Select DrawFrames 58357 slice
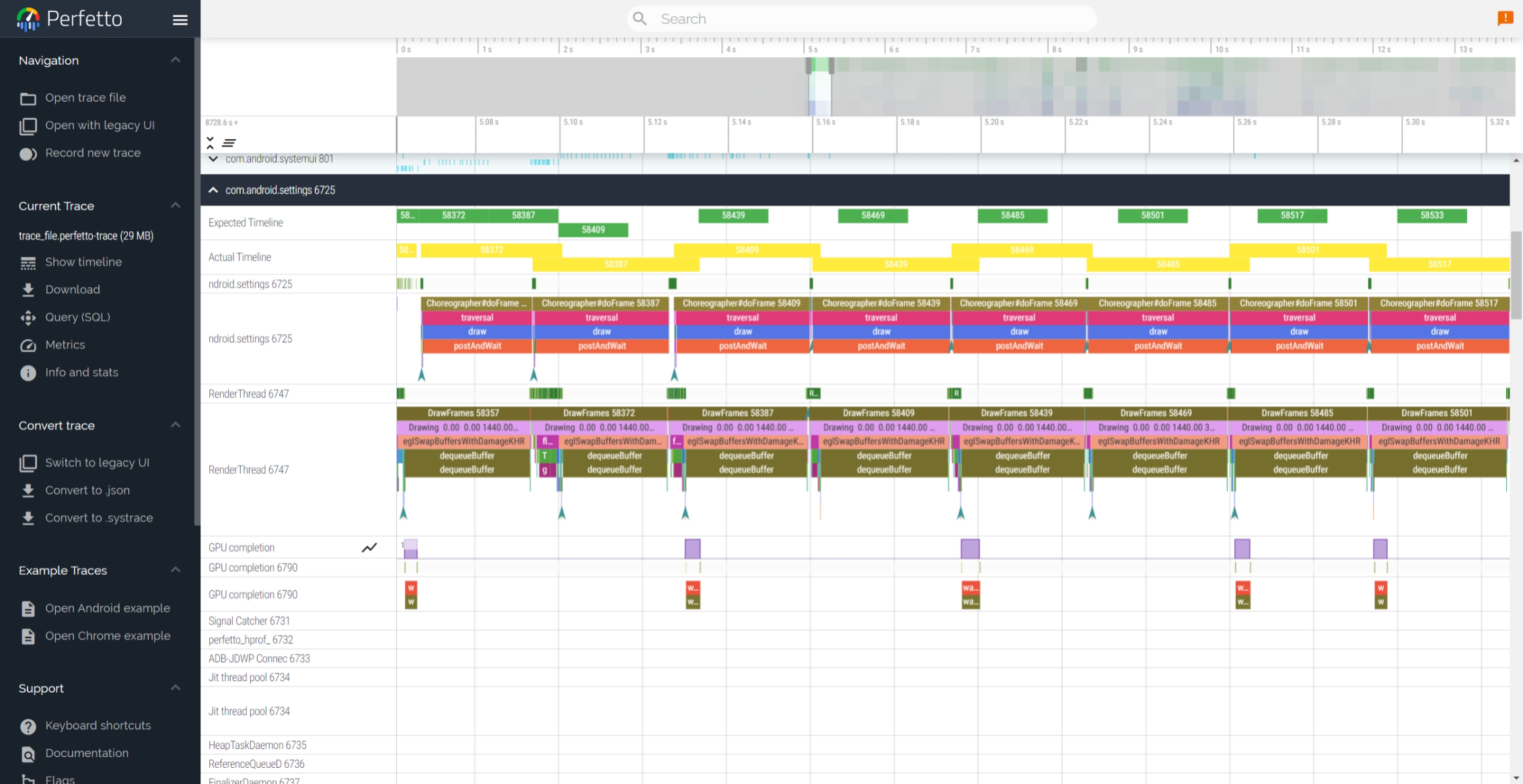1523x784 pixels. click(463, 413)
